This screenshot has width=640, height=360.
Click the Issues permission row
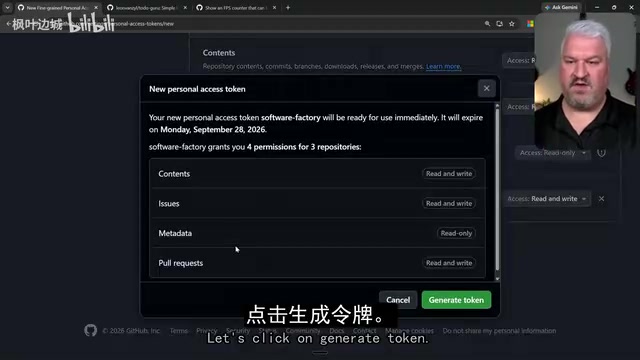pos(318,203)
